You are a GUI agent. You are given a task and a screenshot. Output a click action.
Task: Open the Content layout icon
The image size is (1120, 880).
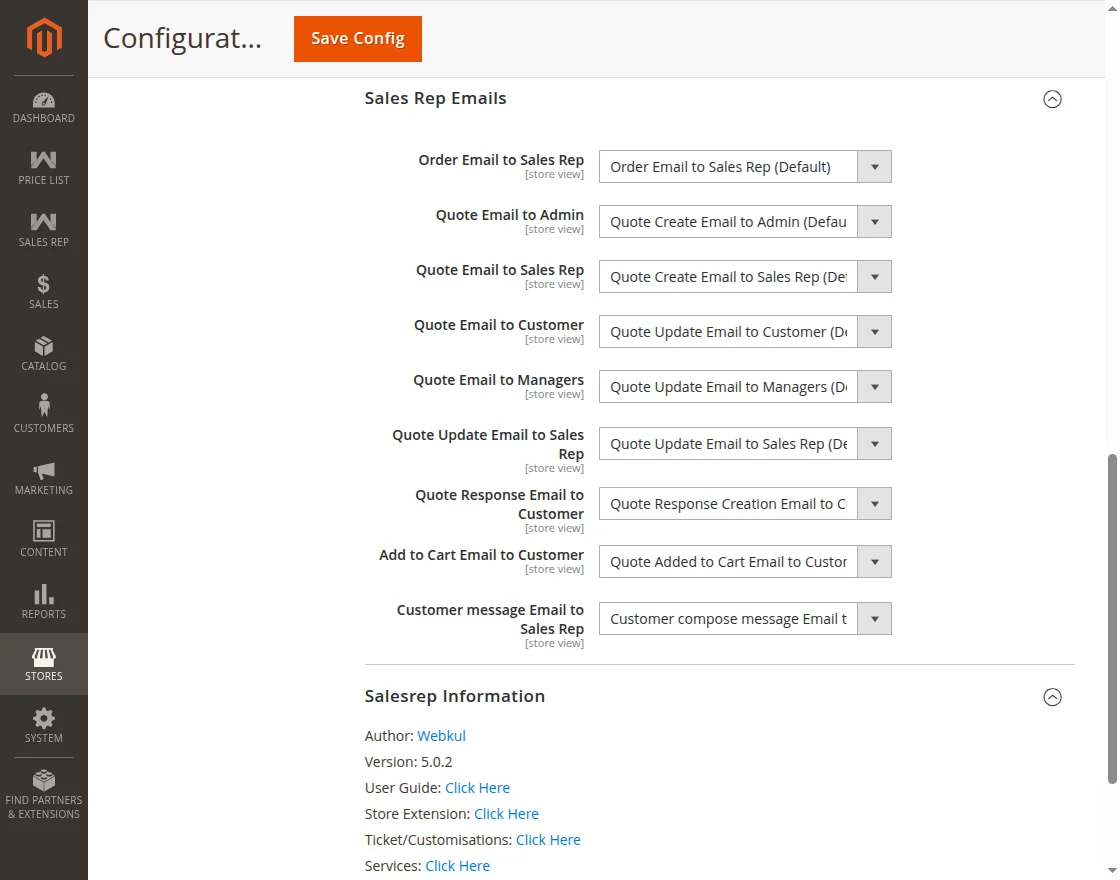(44, 531)
